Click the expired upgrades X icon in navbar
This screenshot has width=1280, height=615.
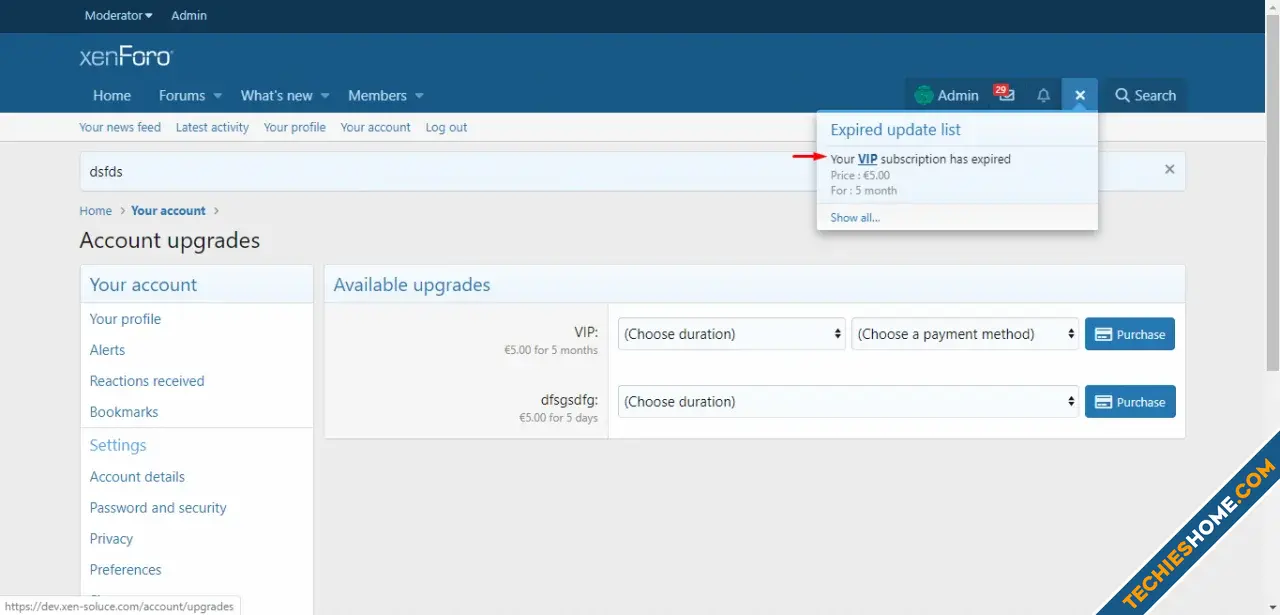point(1080,95)
